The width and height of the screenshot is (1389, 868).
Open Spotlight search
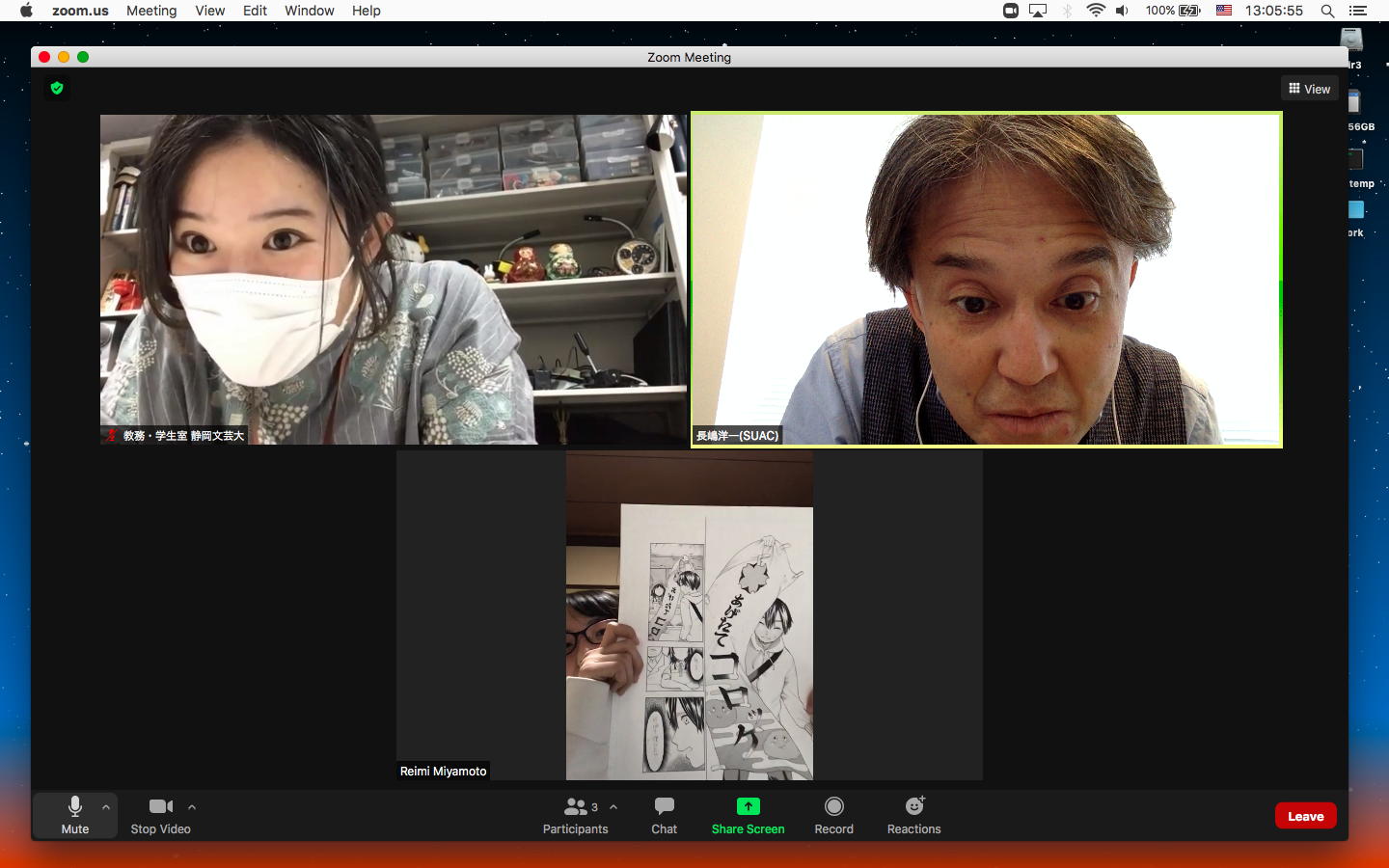(x=1328, y=11)
